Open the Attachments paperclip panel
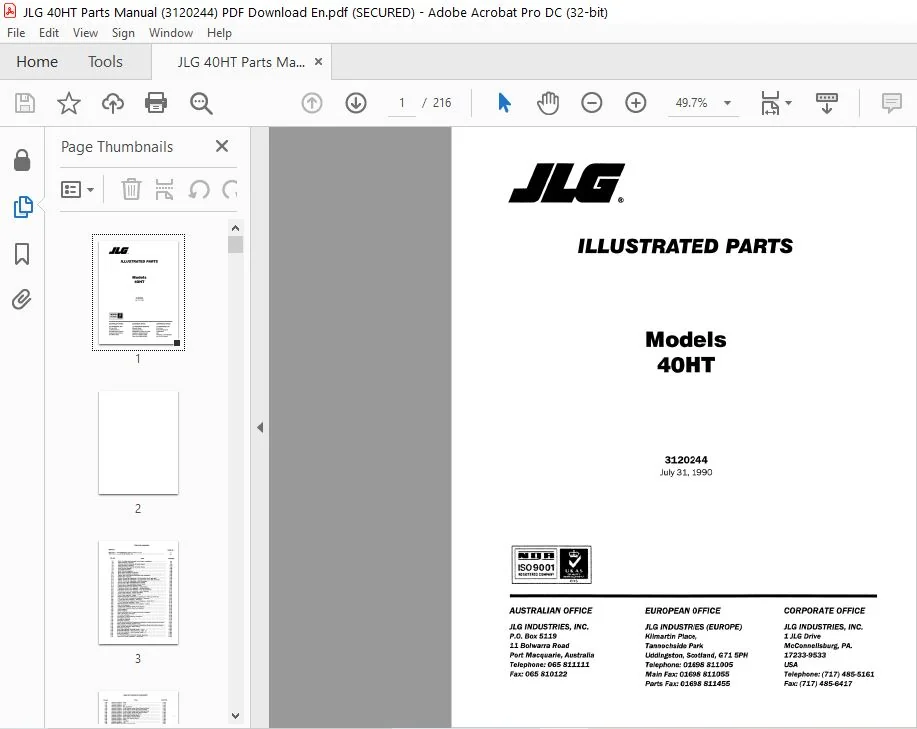 pos(22,300)
